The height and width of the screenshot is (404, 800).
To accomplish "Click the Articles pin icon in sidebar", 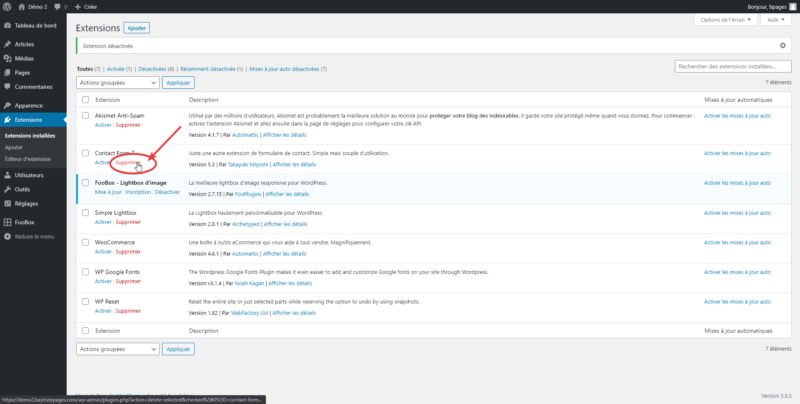I will coord(8,45).
